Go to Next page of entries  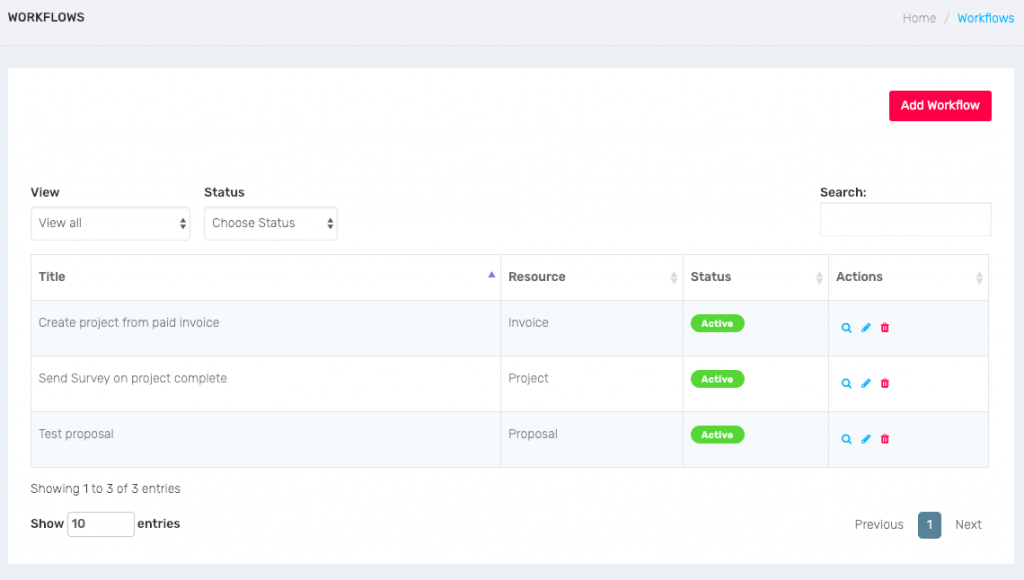pos(968,524)
